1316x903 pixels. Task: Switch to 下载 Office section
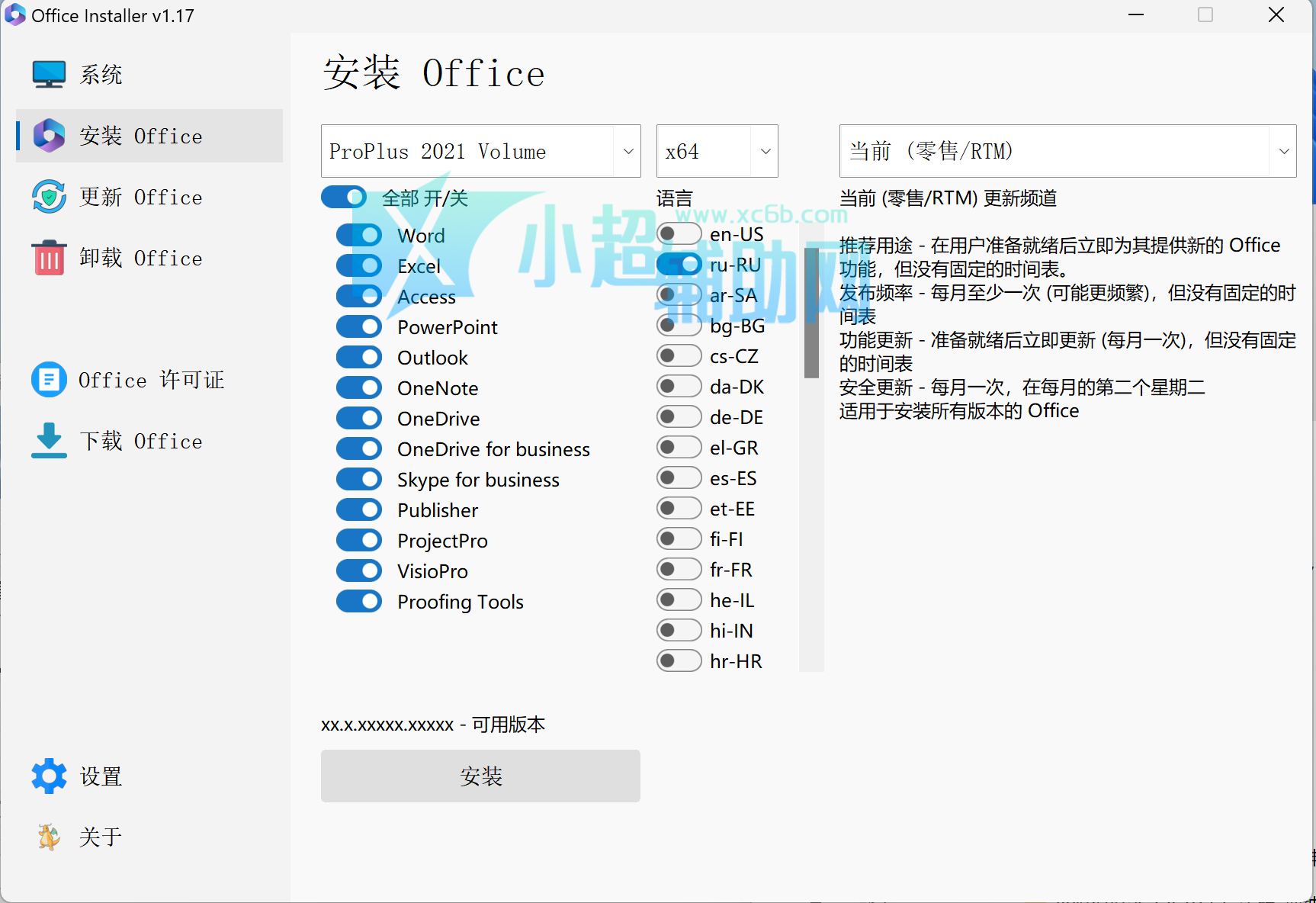[149, 441]
